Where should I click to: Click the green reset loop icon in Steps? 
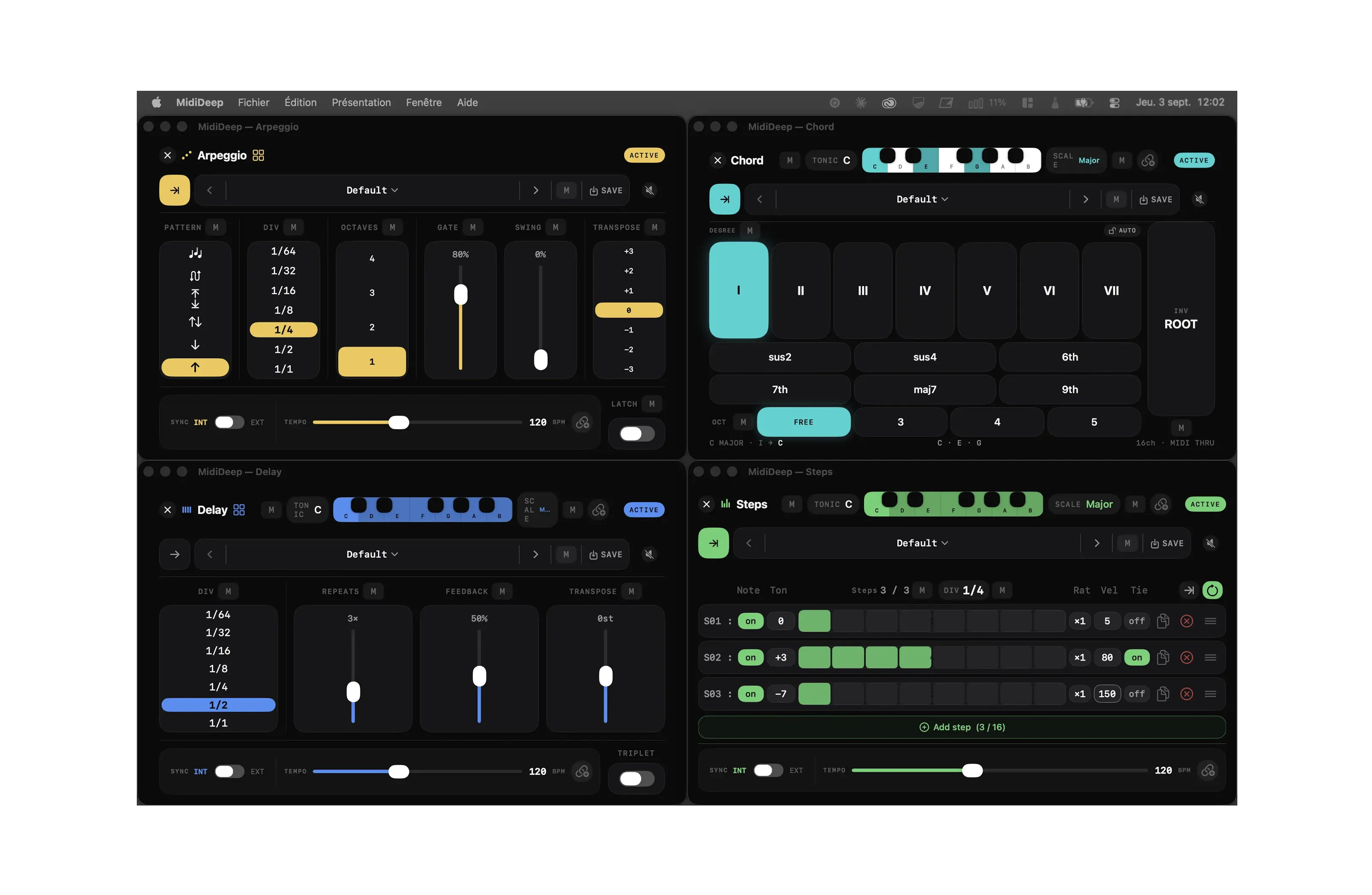pos(1212,591)
